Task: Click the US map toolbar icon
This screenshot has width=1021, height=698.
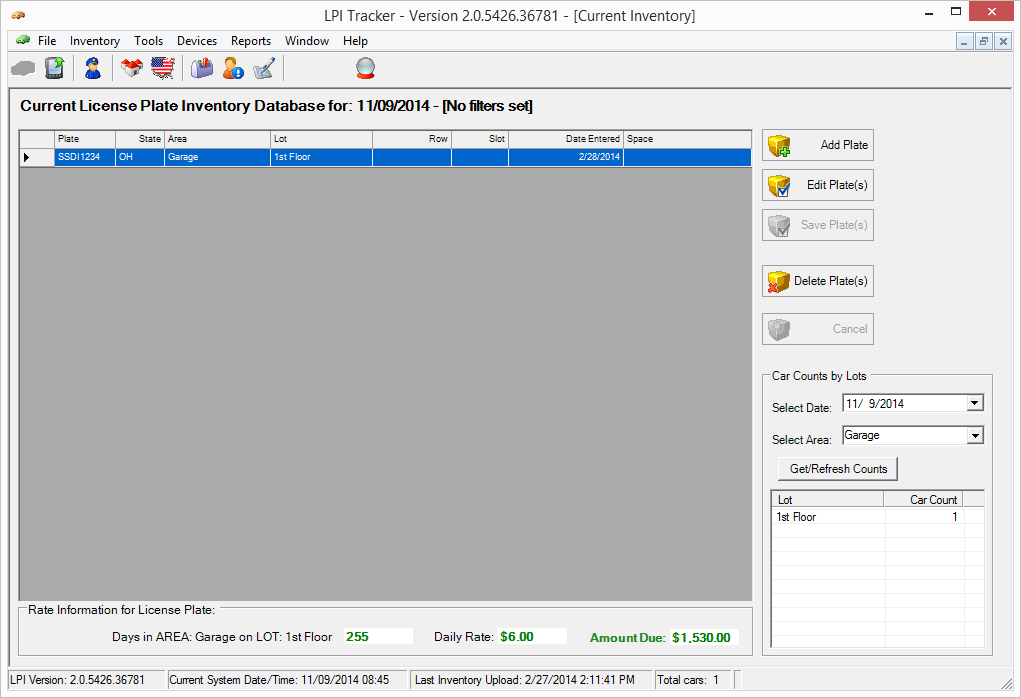Action: point(163,68)
